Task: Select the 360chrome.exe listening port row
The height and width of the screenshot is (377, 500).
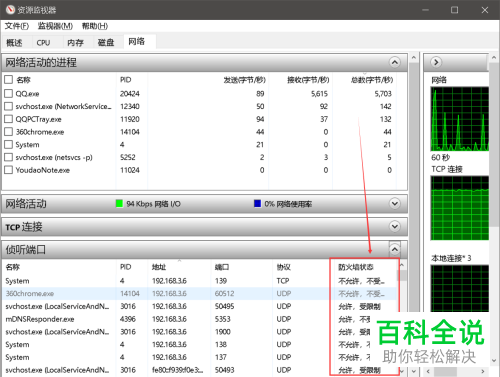Action: tap(199, 294)
